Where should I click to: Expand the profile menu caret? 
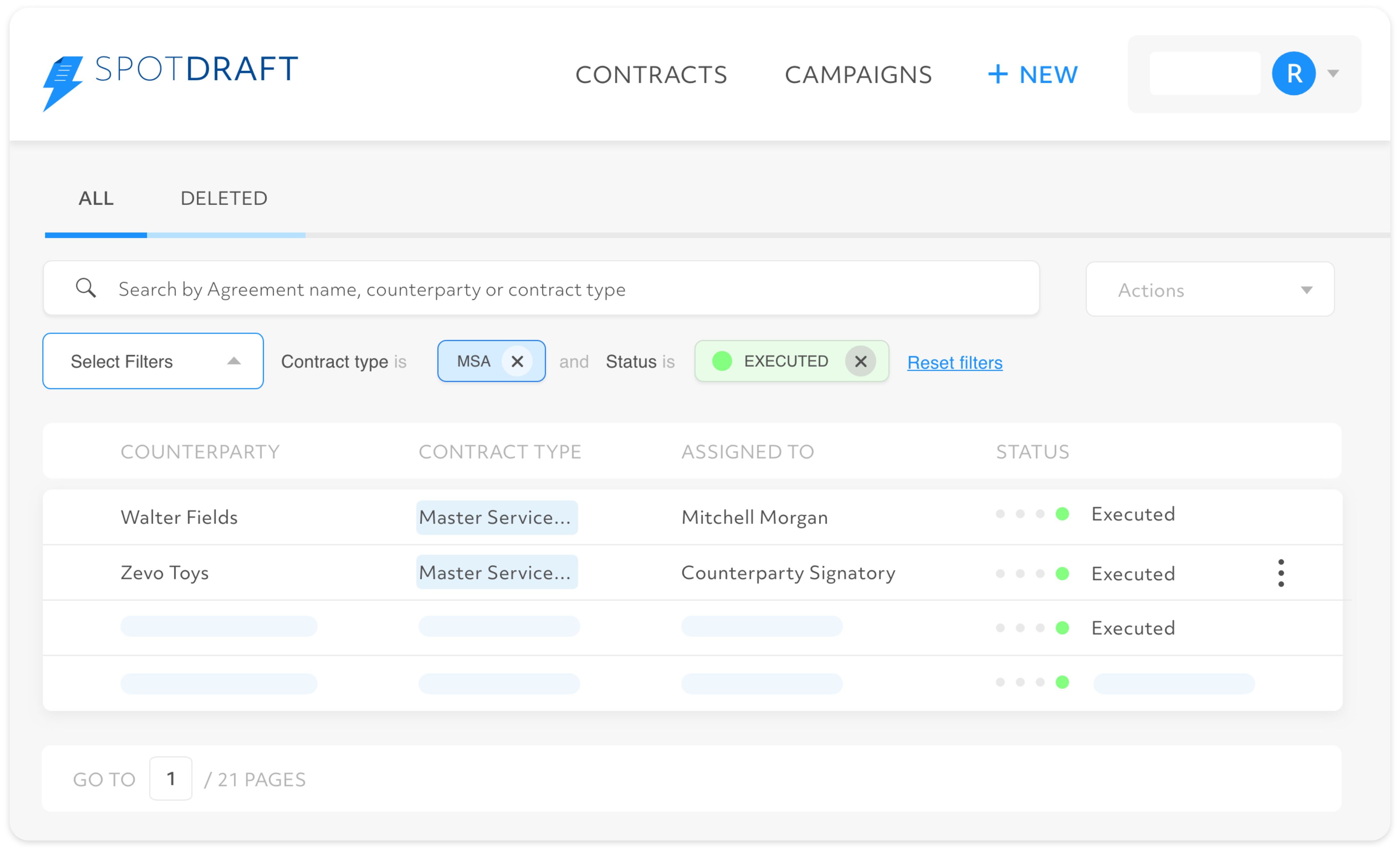tap(1334, 73)
